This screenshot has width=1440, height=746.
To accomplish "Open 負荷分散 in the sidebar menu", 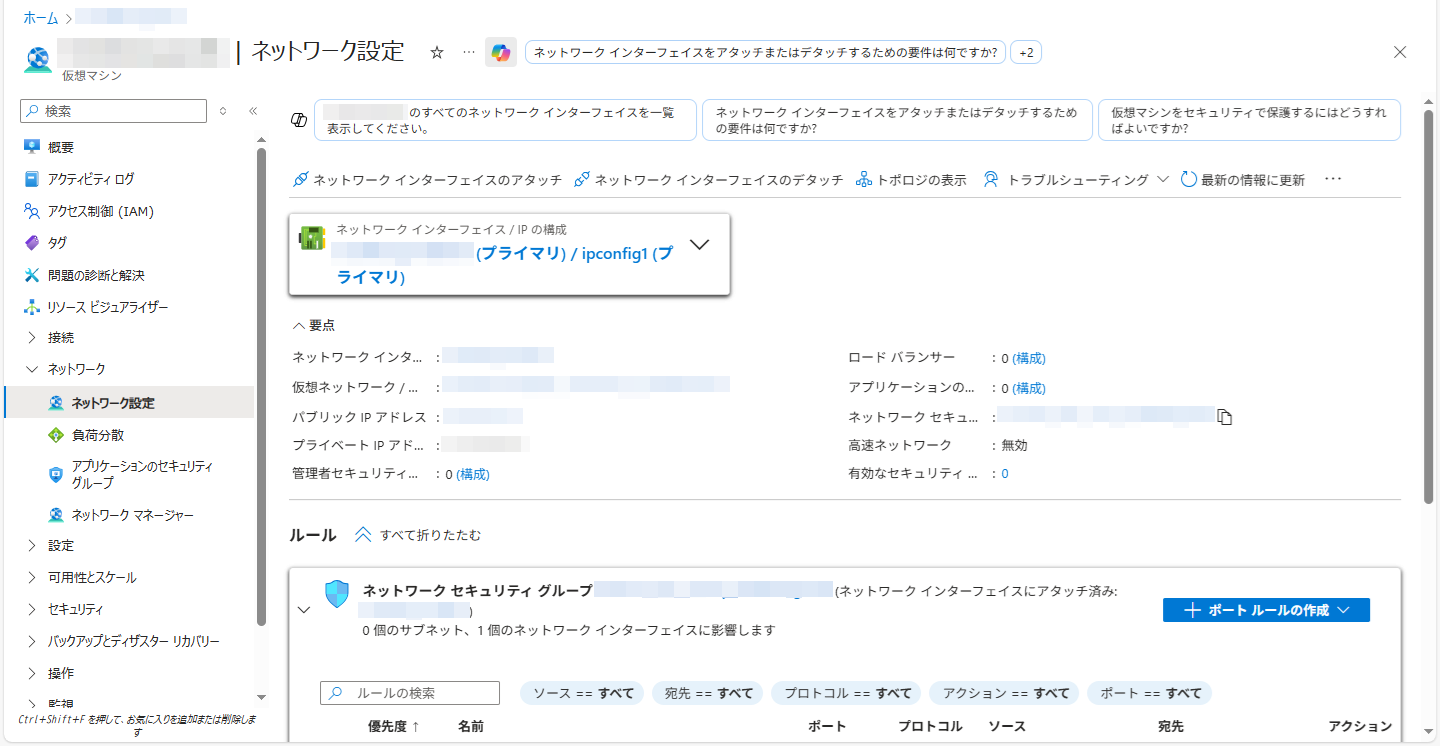I will [98, 435].
